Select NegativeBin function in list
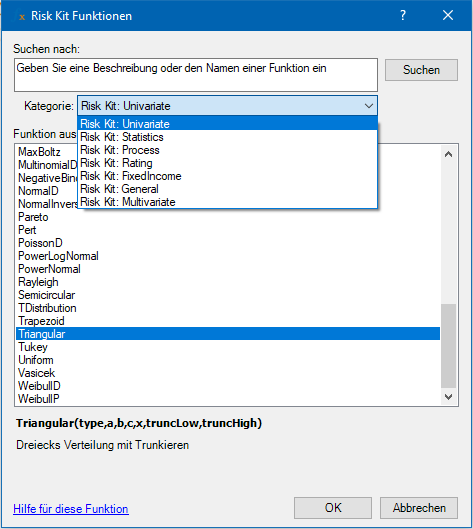473x529 pixels. coord(47,178)
